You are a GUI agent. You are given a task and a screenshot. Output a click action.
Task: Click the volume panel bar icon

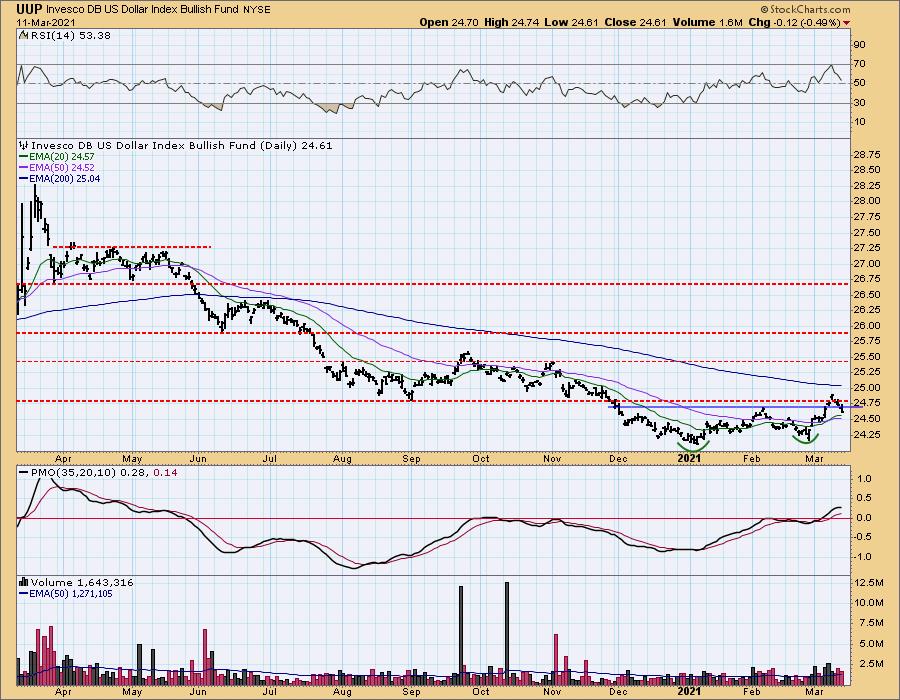24,582
